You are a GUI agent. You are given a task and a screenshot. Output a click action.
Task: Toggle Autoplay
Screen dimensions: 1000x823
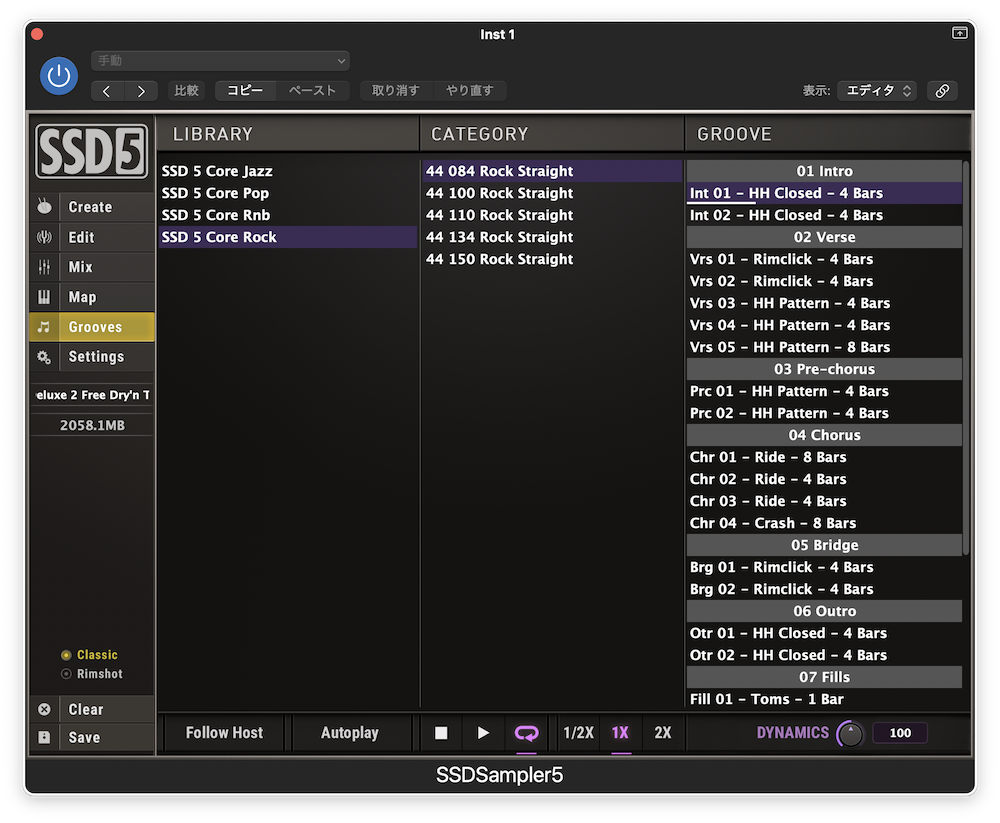(x=349, y=732)
